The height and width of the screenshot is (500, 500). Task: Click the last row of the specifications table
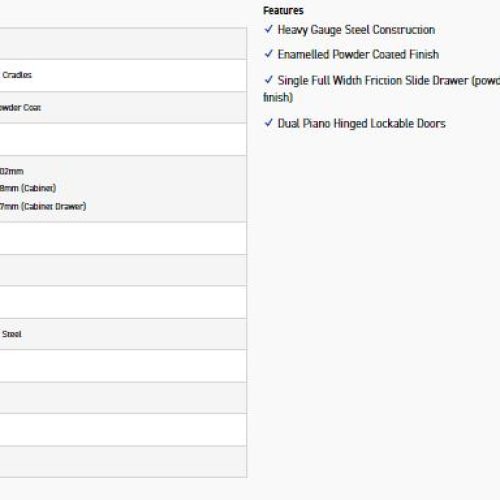coord(123,462)
